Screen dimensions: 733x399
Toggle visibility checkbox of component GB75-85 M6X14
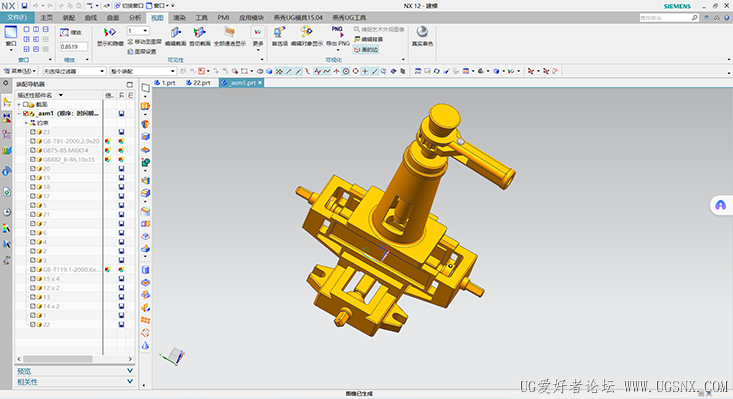coord(33,150)
